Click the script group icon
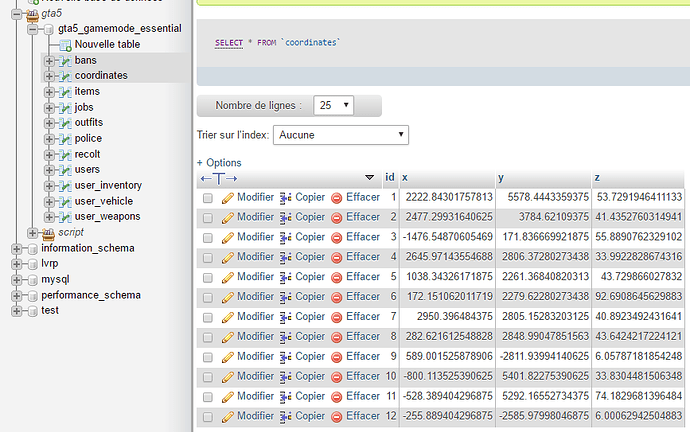 48,234
